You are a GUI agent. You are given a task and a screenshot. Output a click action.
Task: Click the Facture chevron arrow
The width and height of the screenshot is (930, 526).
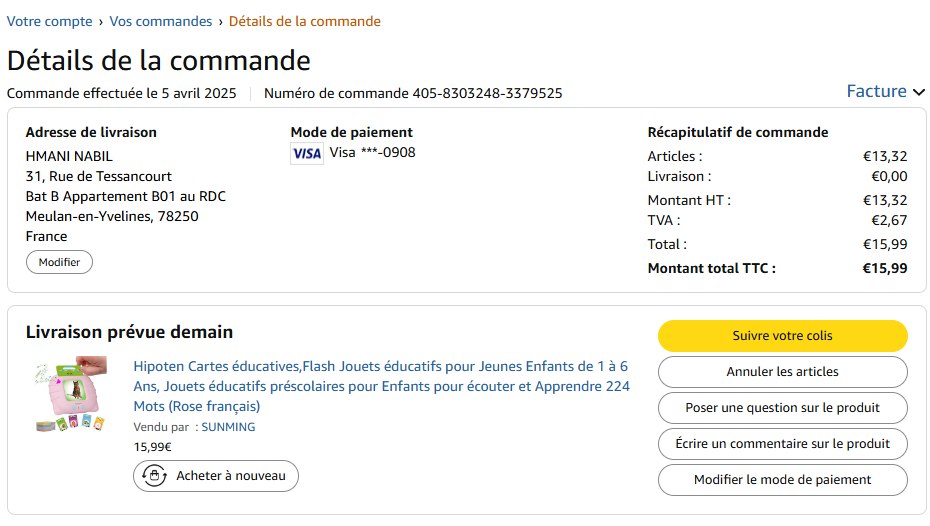tap(919, 92)
